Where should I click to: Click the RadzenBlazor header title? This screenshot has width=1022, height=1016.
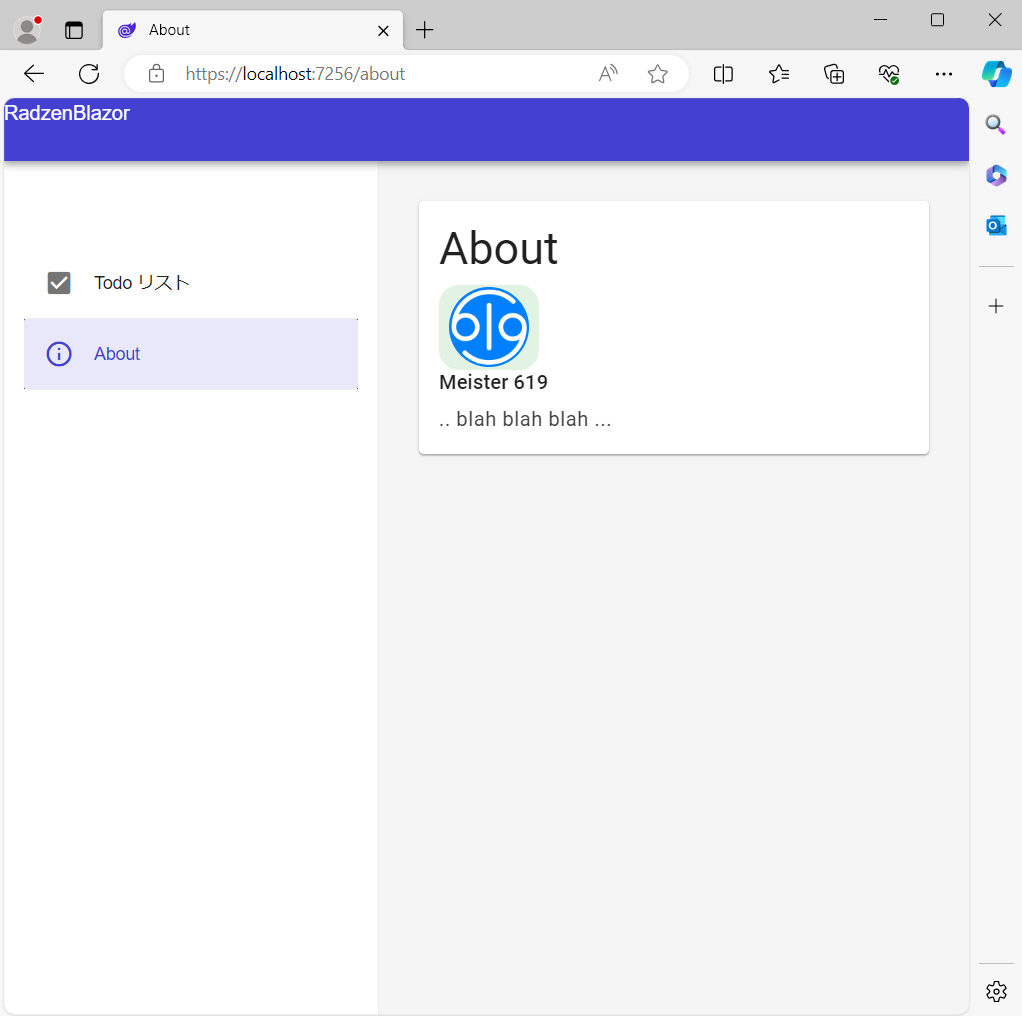coord(67,112)
